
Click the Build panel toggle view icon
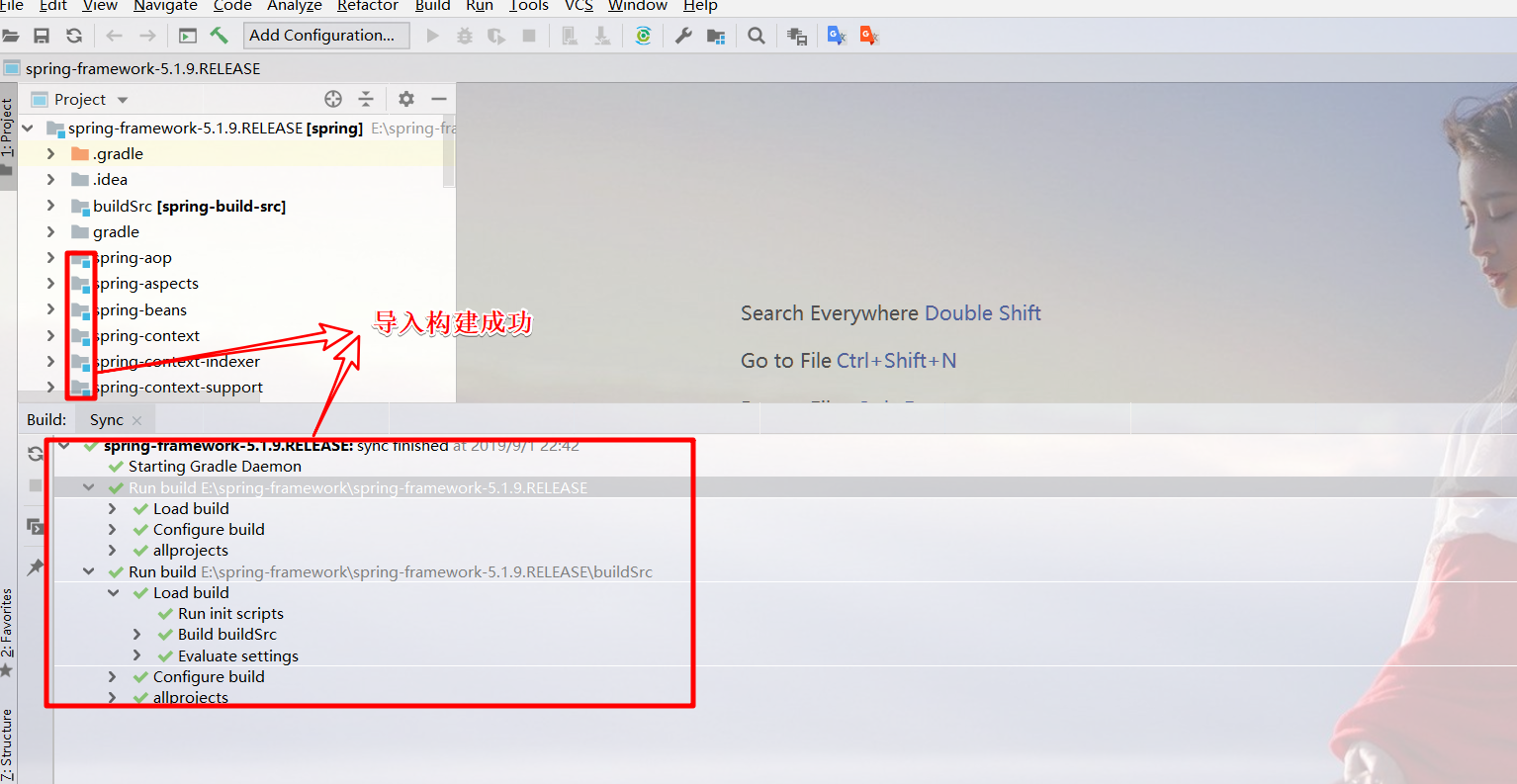click(x=36, y=526)
